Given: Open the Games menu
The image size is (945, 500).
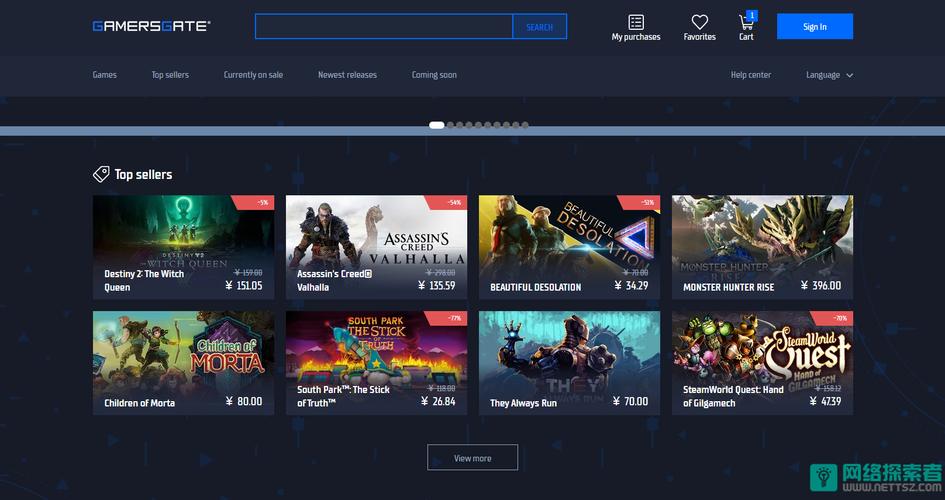Looking at the screenshot, I should tap(104, 75).
